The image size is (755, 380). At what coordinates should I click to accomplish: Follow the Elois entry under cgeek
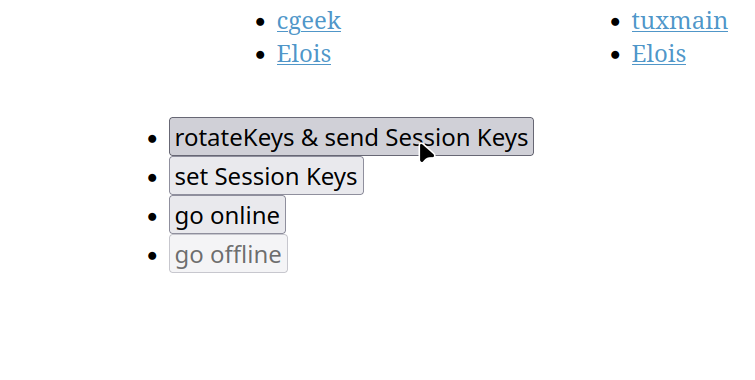click(x=304, y=53)
